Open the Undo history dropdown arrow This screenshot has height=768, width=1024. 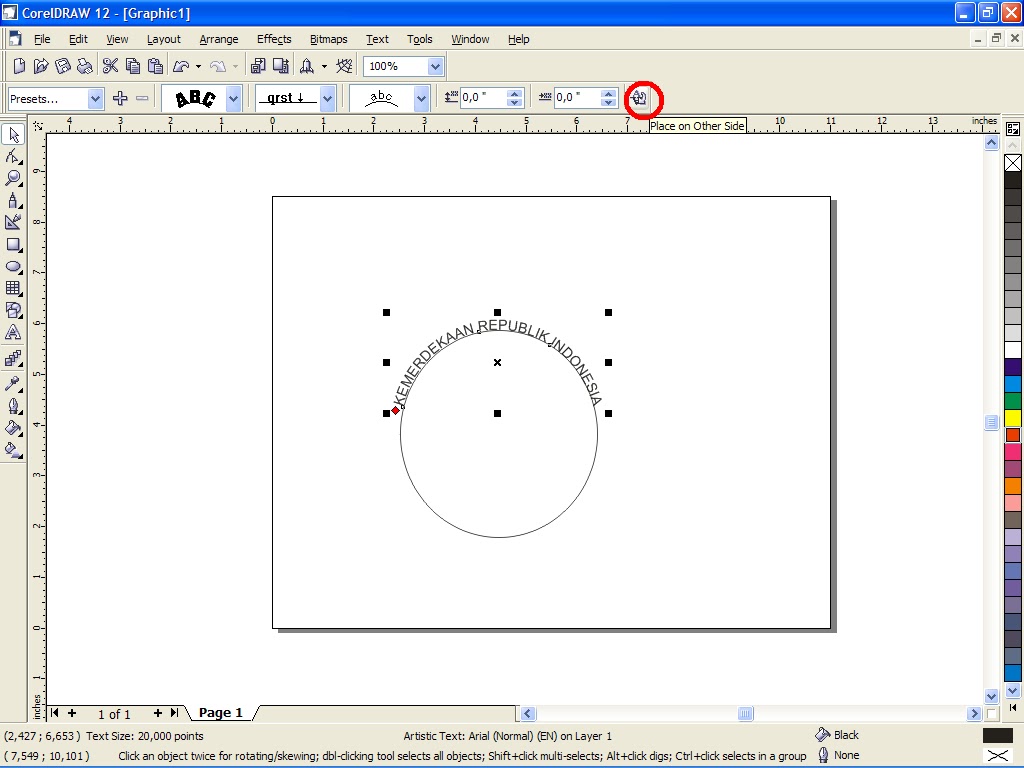click(x=198, y=67)
